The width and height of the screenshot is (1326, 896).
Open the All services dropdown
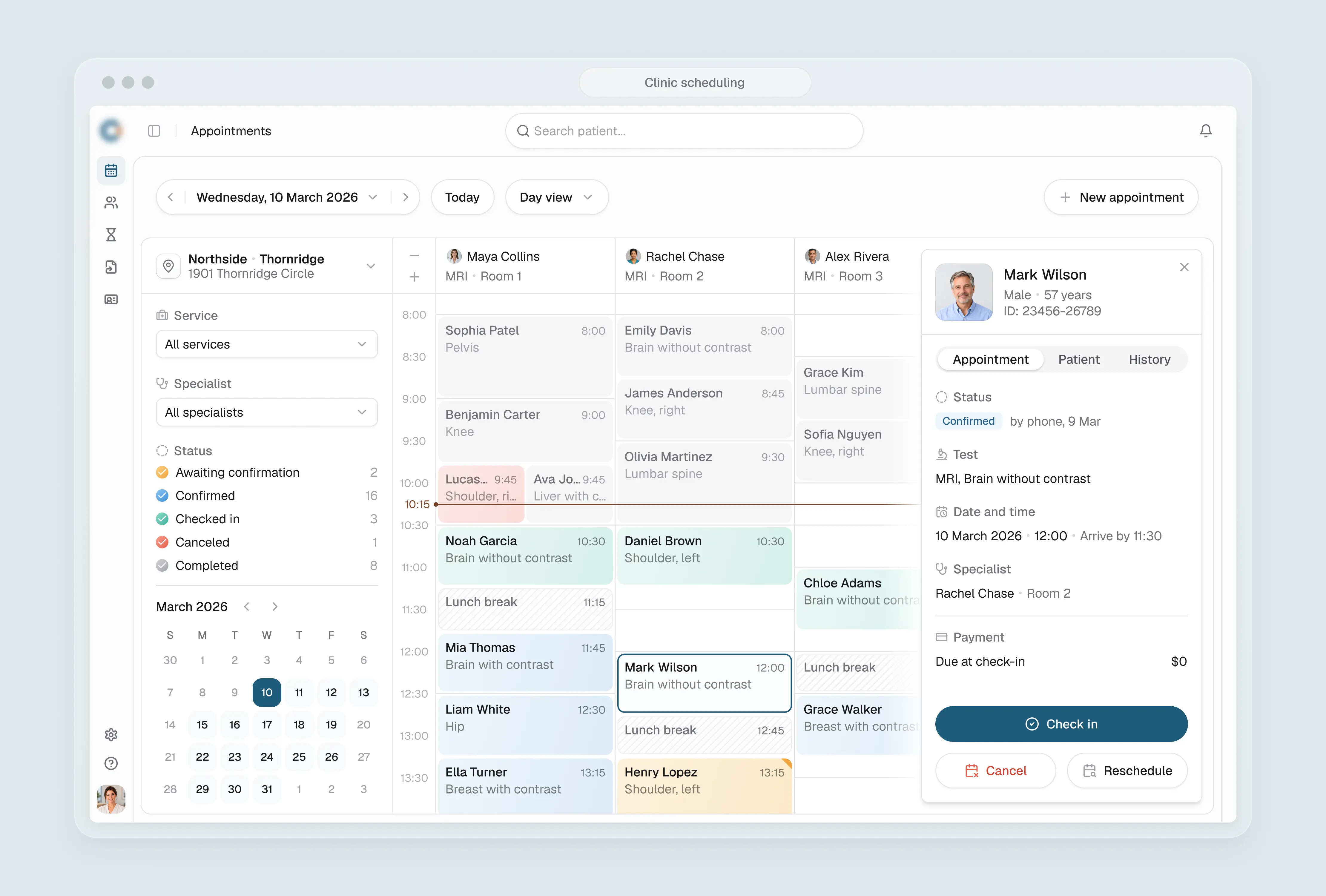click(266, 344)
